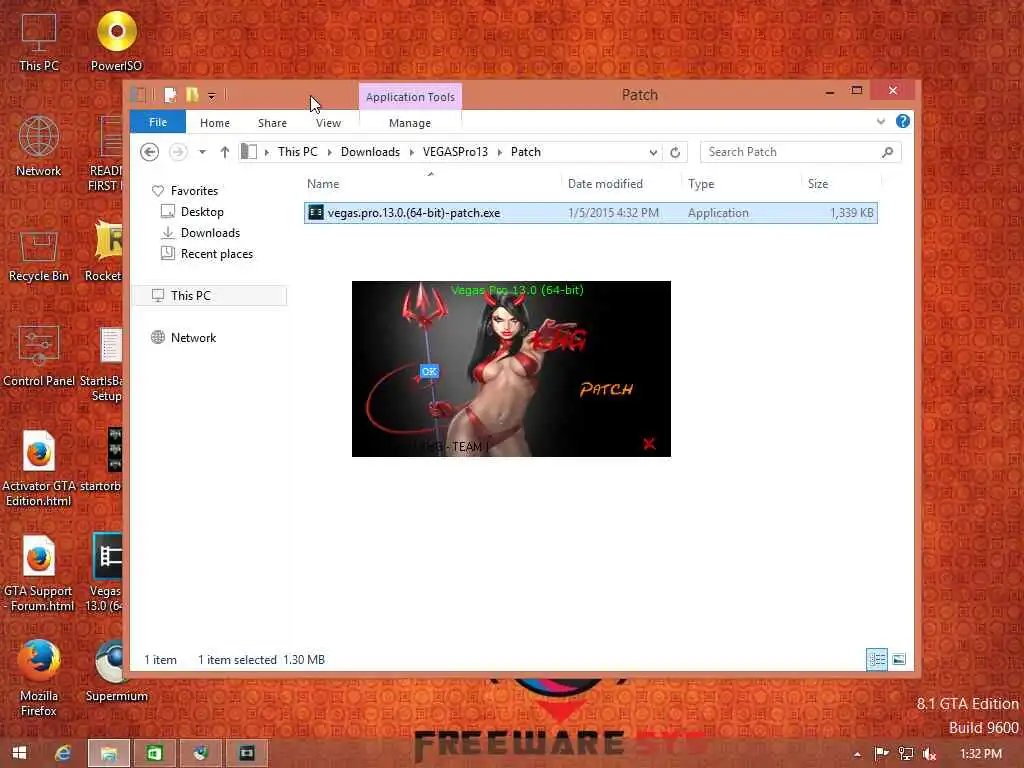Screen dimensions: 1024x768
Task: Click This PC in address breadcrumb
Action: click(x=297, y=152)
